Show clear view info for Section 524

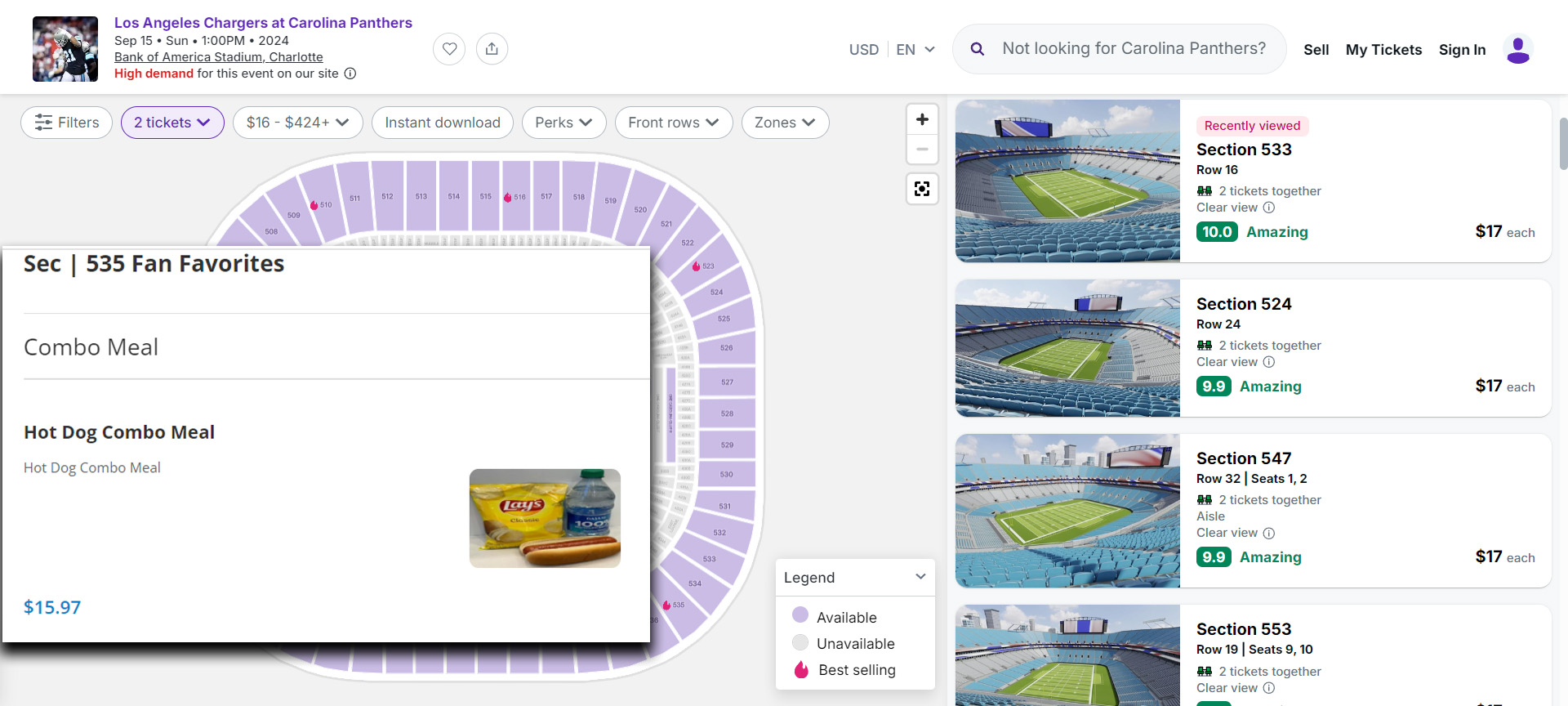tap(1269, 362)
